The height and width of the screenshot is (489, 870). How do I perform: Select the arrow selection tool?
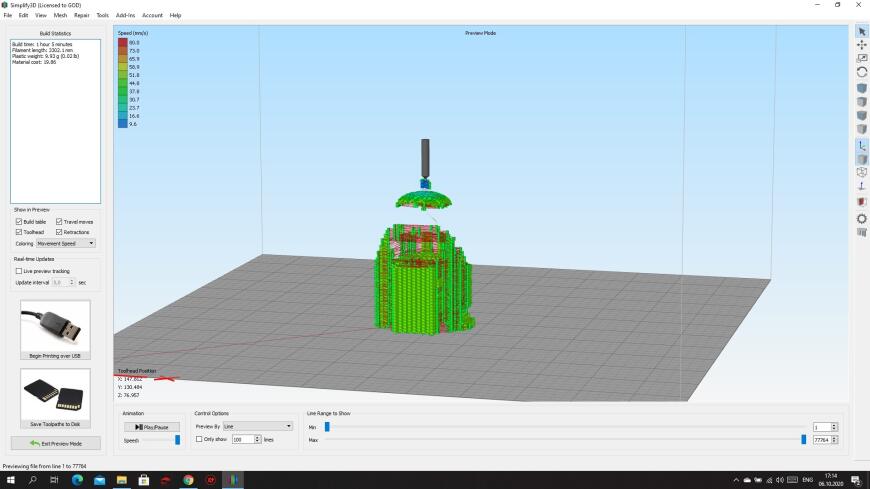[x=862, y=32]
